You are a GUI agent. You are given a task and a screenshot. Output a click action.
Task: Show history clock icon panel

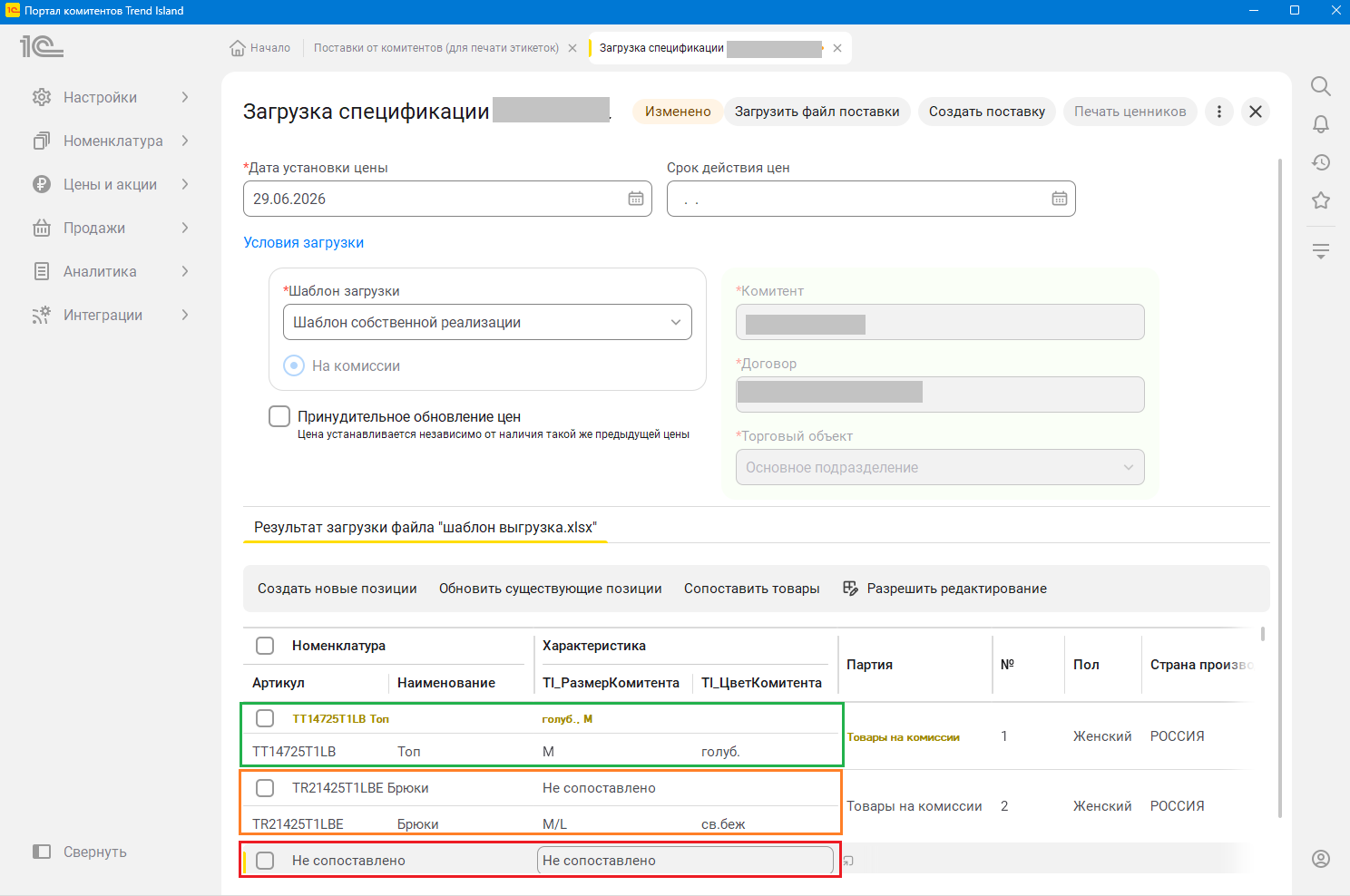tap(1321, 162)
